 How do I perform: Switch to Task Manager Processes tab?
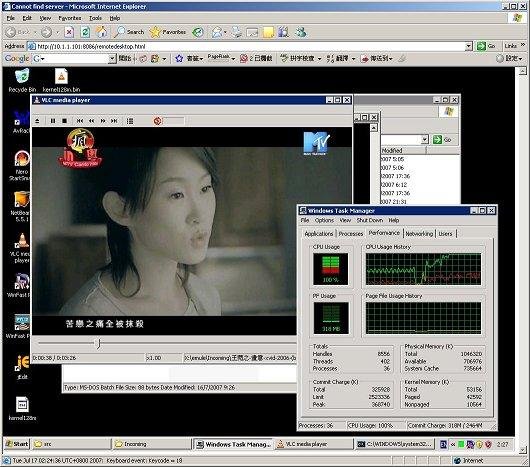[351, 234]
